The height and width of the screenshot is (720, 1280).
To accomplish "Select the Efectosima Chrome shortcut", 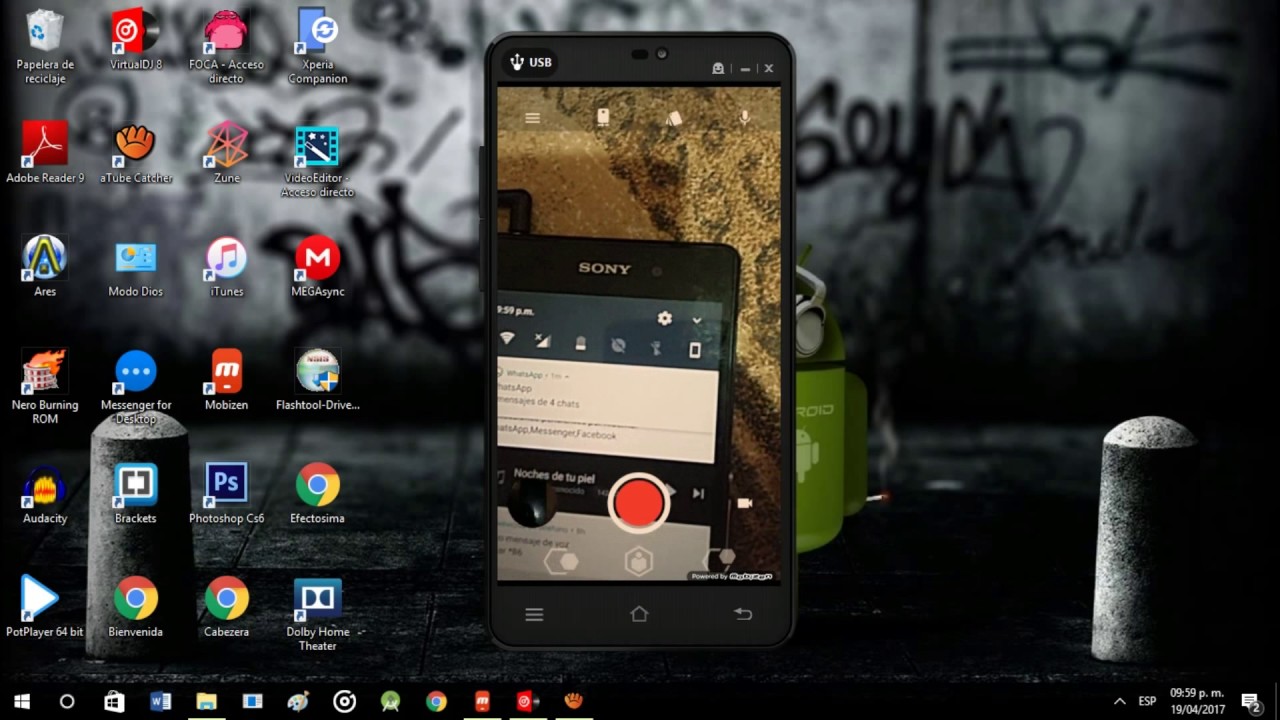I will pos(318,494).
